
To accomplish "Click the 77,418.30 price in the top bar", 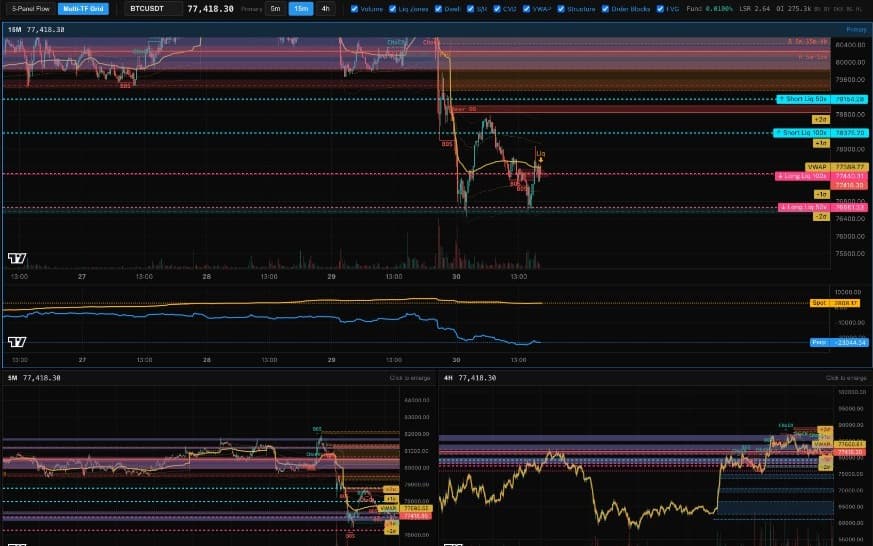I will (210, 9).
